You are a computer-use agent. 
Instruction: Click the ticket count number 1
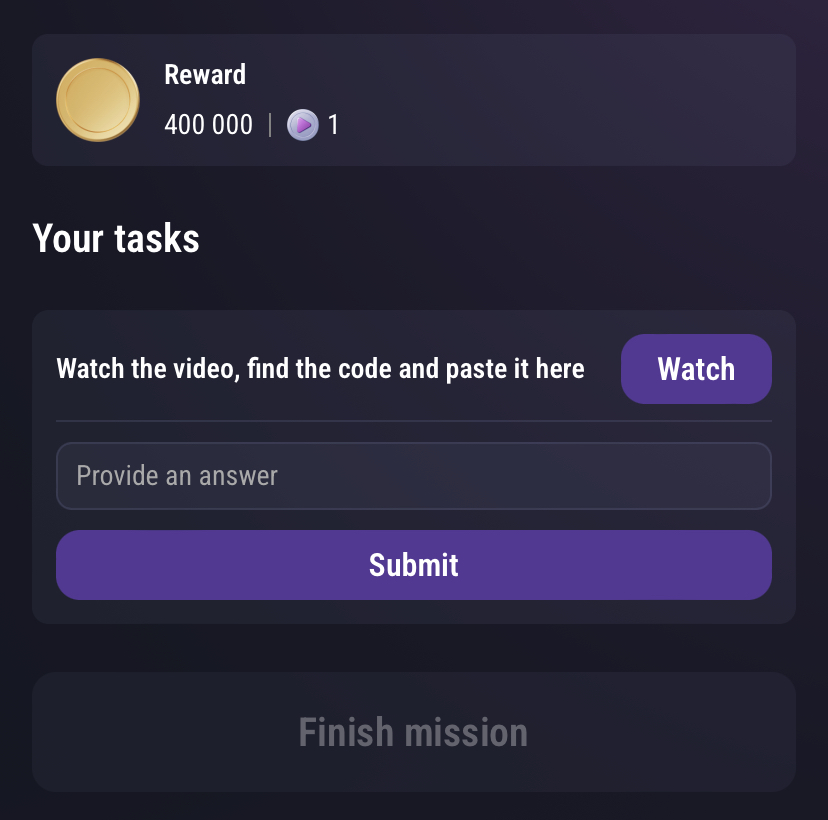pyautogui.click(x=333, y=125)
